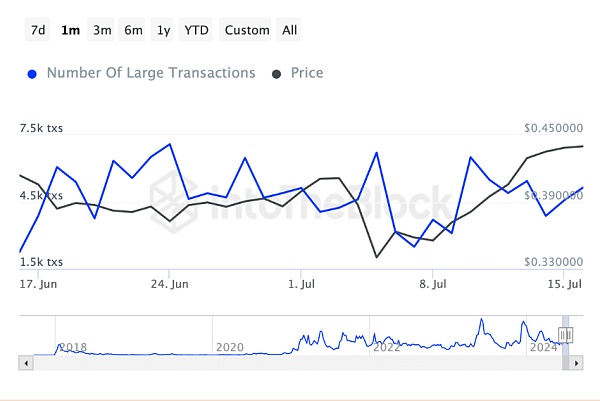Open the Custom date range picker
Viewport: 600px width, 401px height.
[x=247, y=30]
